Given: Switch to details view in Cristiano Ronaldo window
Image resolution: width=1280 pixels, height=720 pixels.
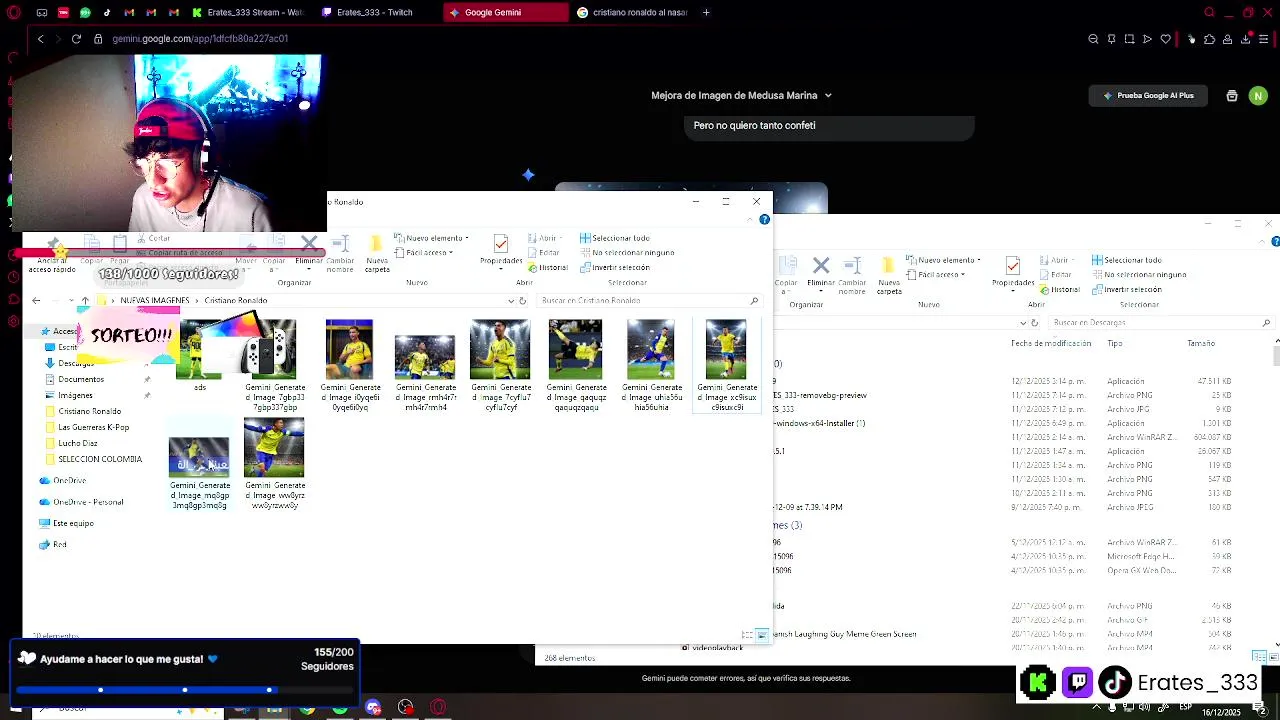Looking at the screenshot, I should (x=747, y=635).
